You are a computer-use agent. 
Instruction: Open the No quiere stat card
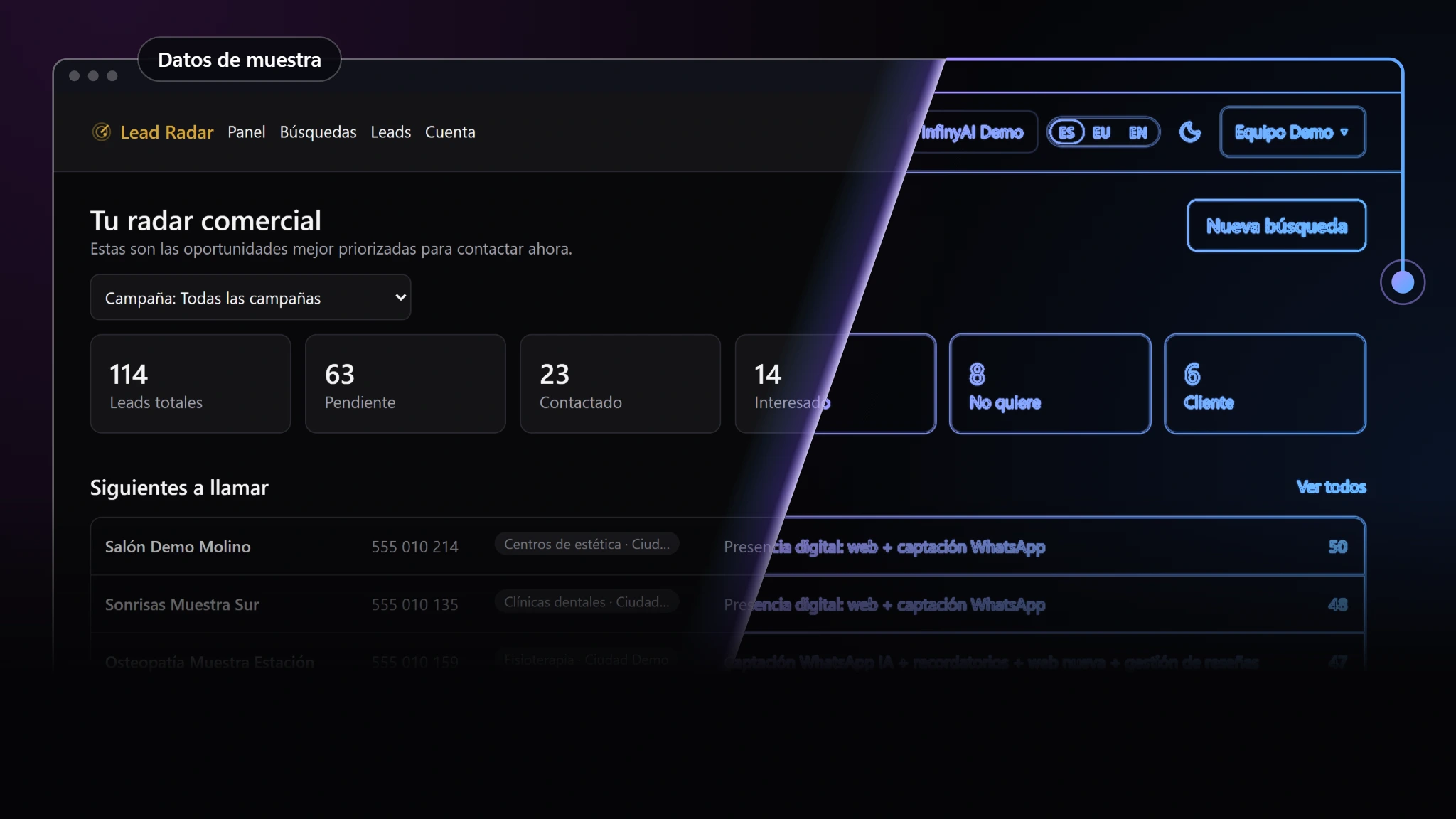(1050, 383)
